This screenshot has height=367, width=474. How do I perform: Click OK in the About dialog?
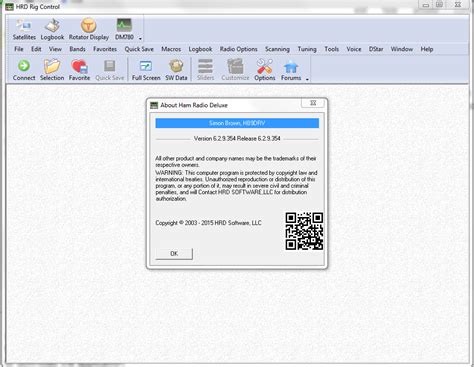pyautogui.click(x=174, y=254)
